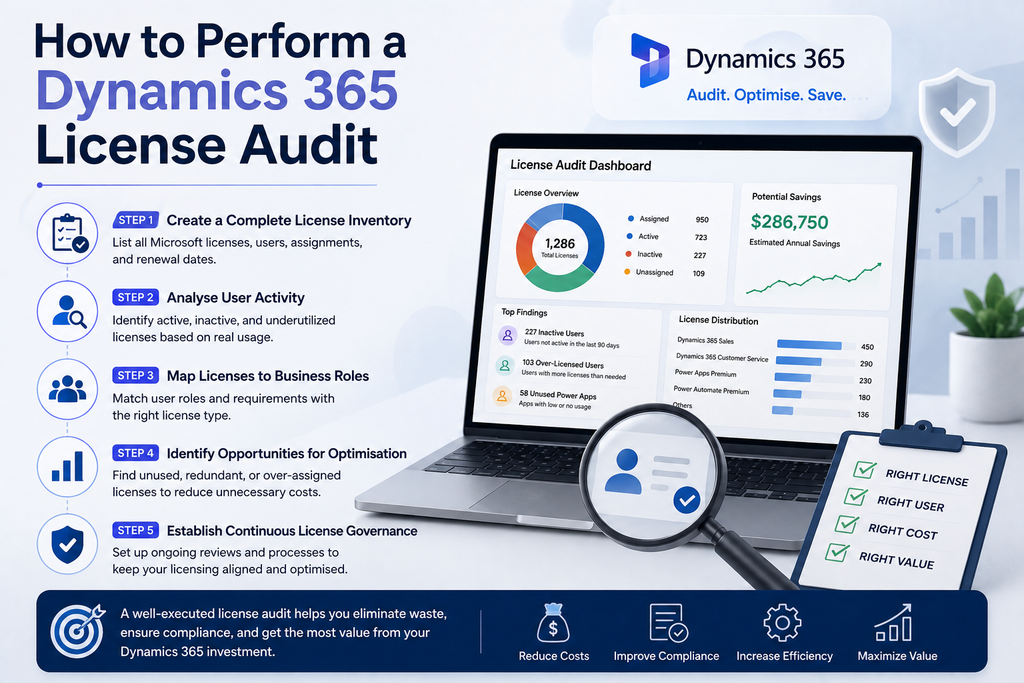Click the target bullseye icon in footer banner
Screen dimensions: 1024x683
(78, 630)
